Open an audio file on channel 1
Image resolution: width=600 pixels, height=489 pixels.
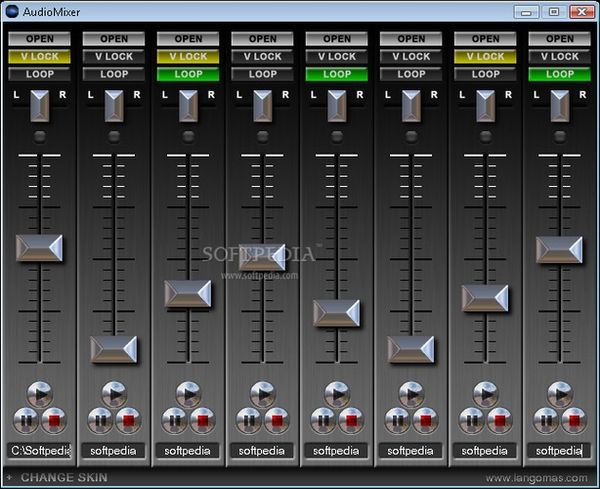coord(39,39)
